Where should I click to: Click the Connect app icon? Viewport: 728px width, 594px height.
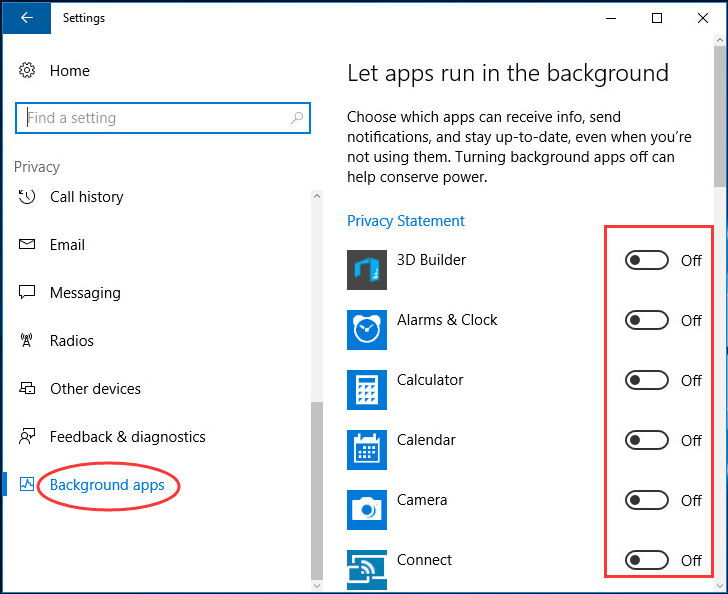click(367, 570)
